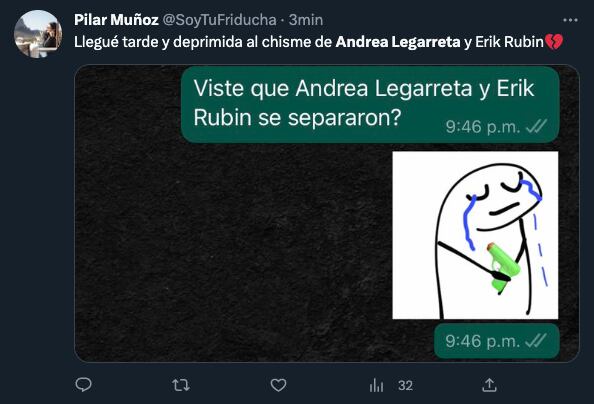Click the share upload icon

[489, 385]
